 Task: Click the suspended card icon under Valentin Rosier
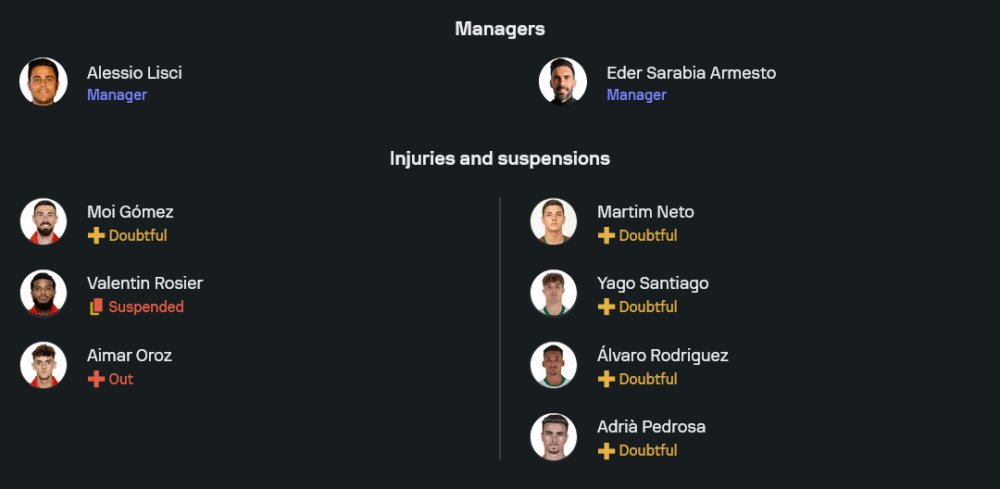[96, 308]
